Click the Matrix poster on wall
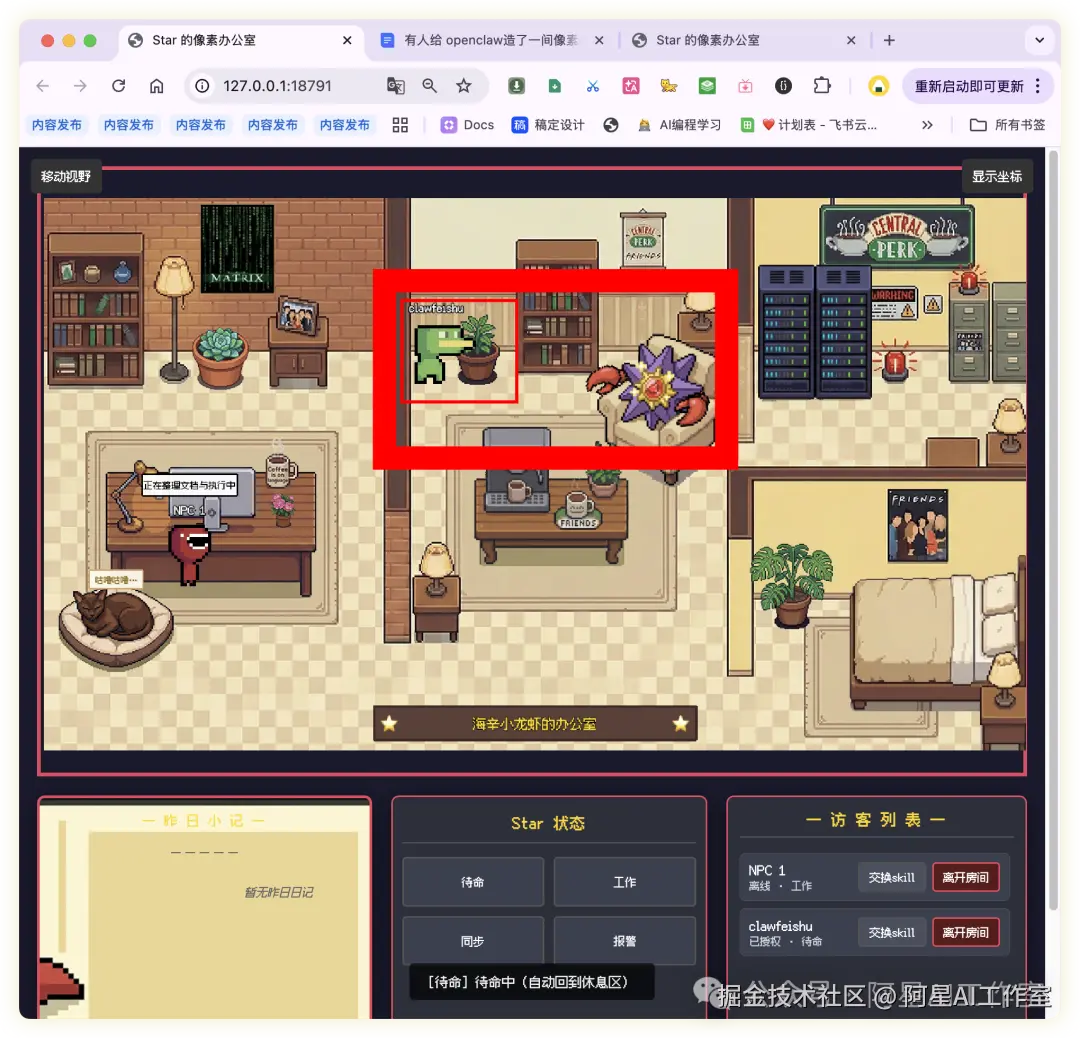The height and width of the screenshot is (1038, 1080). click(237, 248)
